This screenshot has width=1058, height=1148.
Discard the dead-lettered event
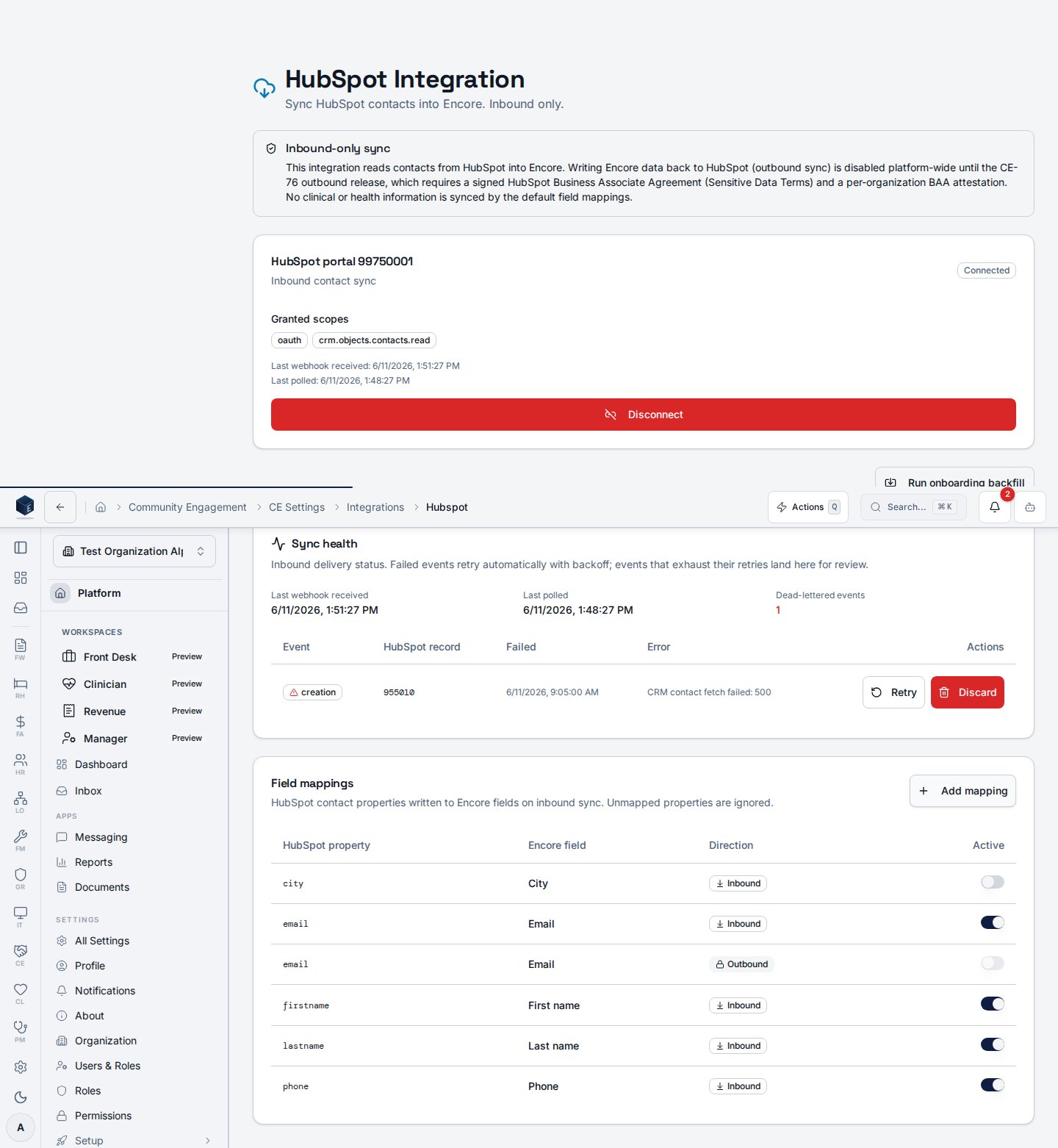968,692
